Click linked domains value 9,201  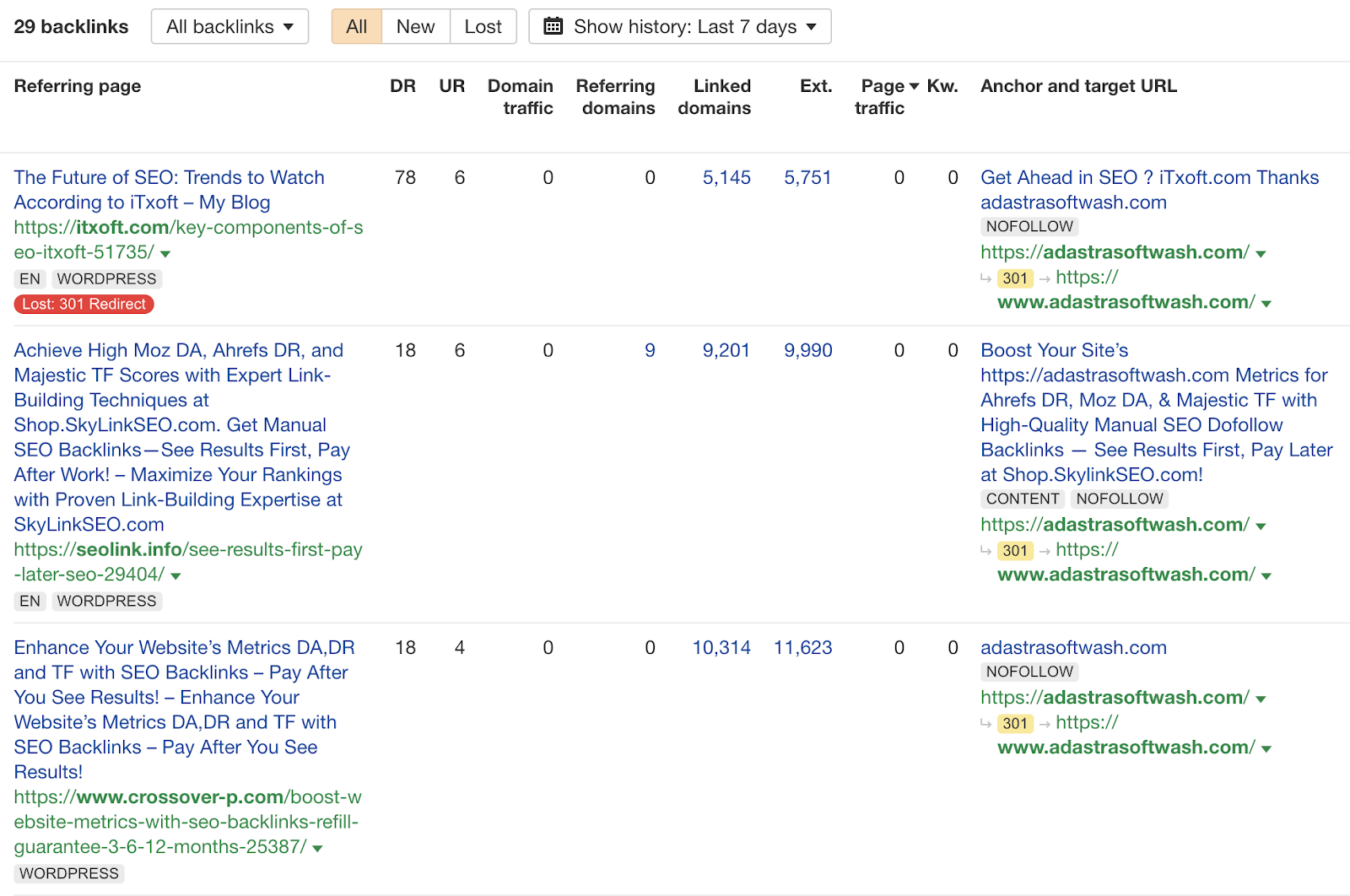tap(726, 350)
